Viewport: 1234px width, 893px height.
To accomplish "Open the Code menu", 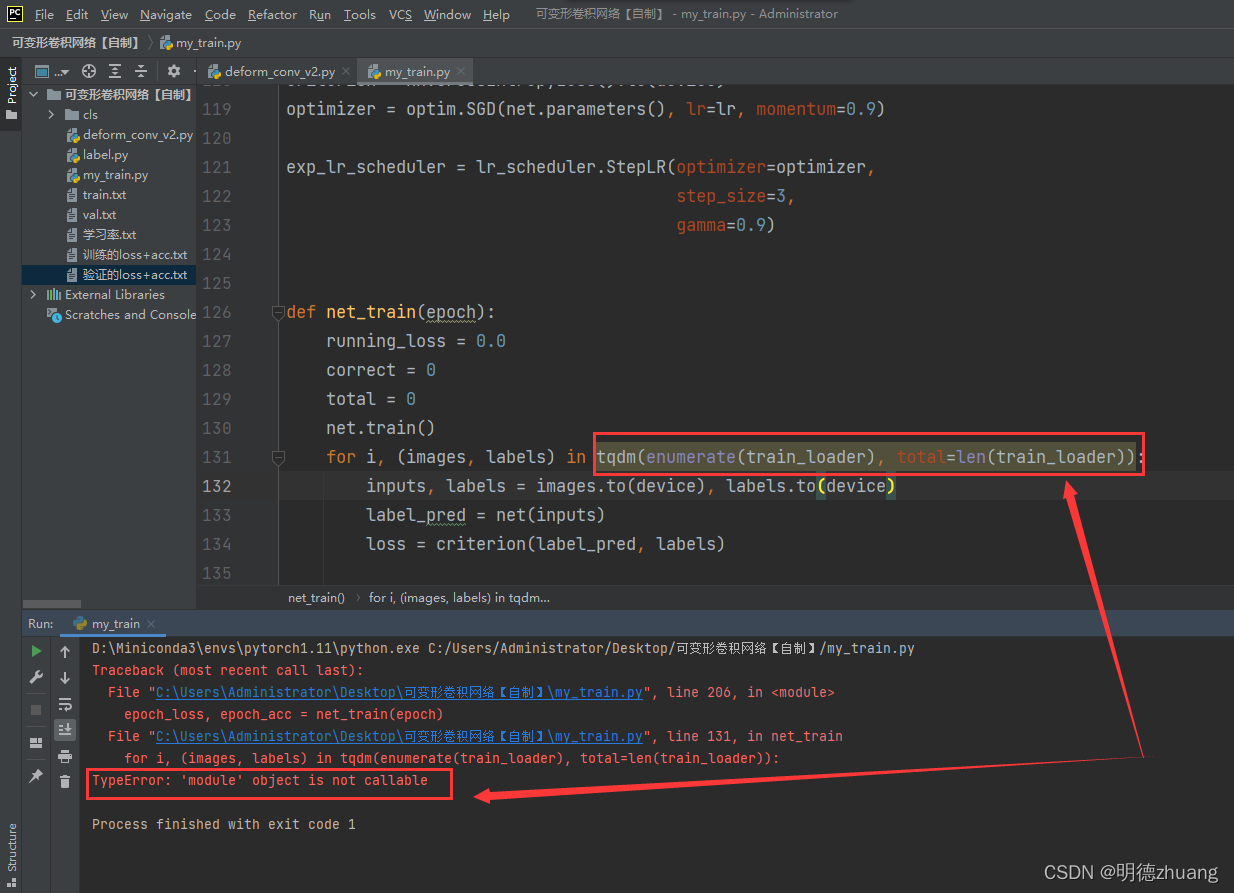I will coord(220,14).
